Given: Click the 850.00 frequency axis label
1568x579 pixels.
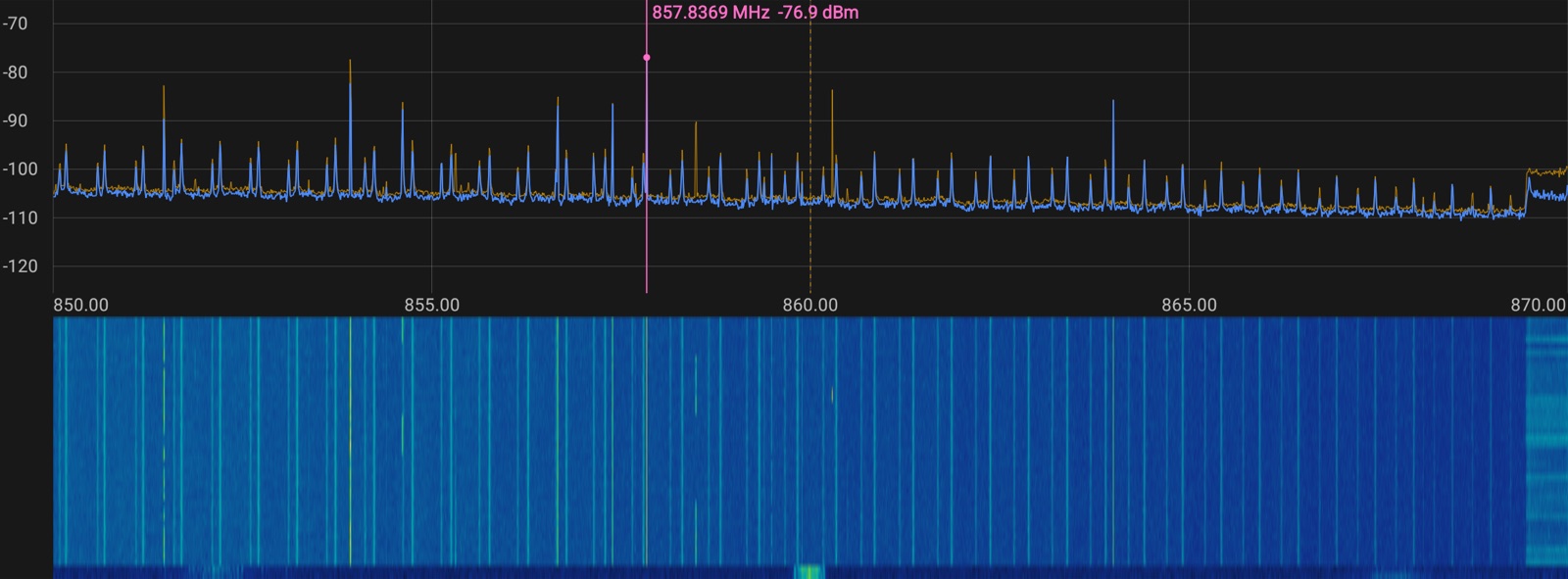Looking at the screenshot, I should (x=80, y=305).
